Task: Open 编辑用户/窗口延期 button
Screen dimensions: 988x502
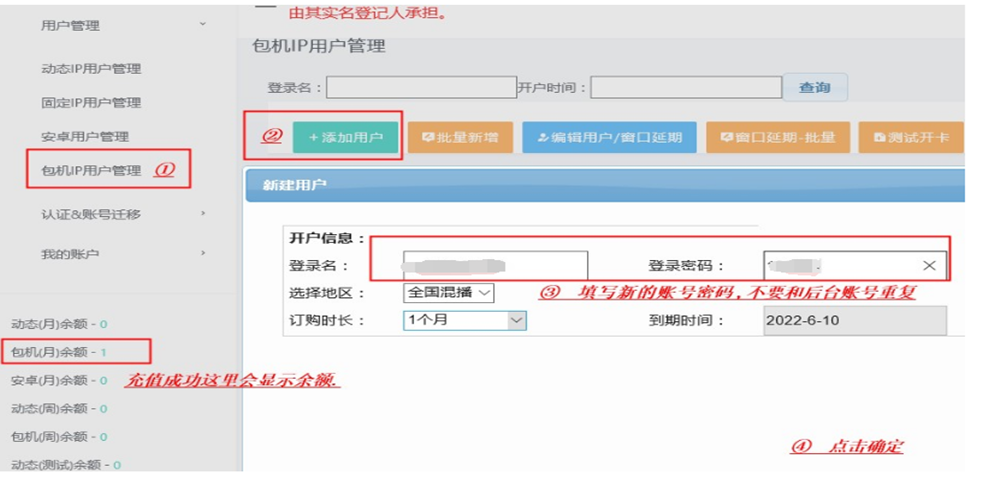Action: [x=609, y=137]
